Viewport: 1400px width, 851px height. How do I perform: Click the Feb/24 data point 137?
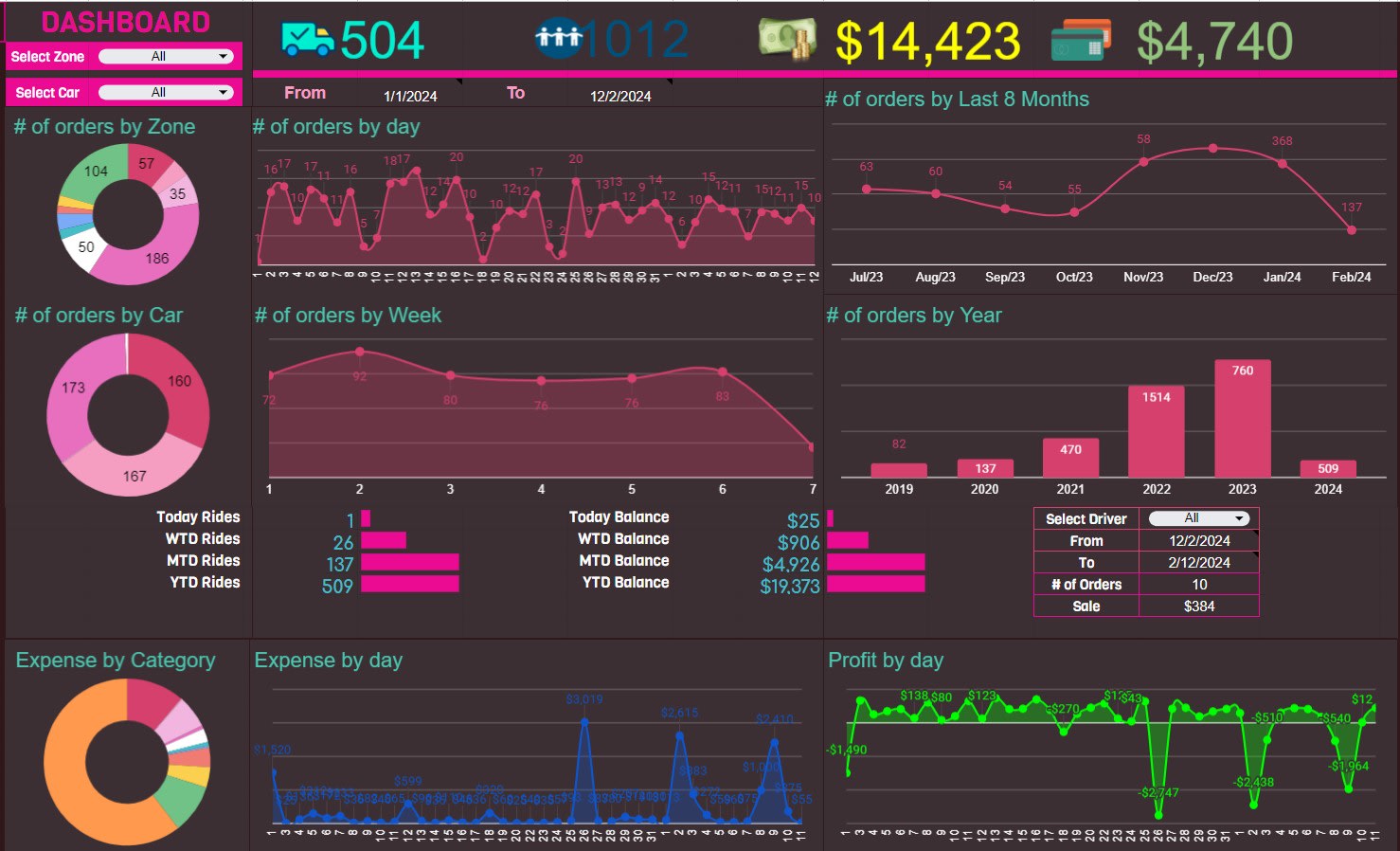coord(1352,229)
